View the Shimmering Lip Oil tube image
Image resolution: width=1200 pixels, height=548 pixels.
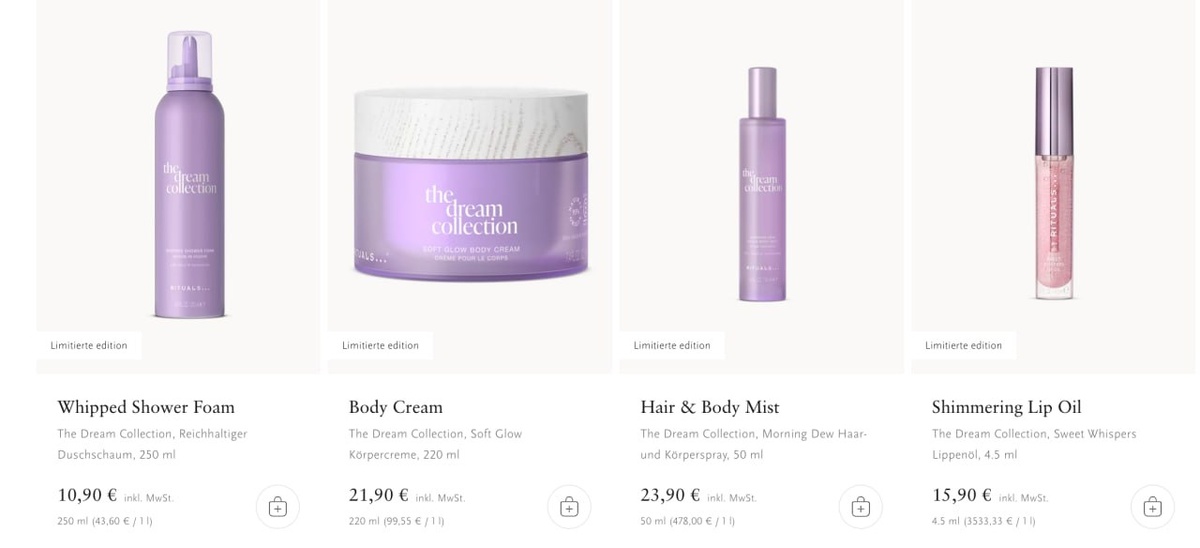[x=1053, y=185]
